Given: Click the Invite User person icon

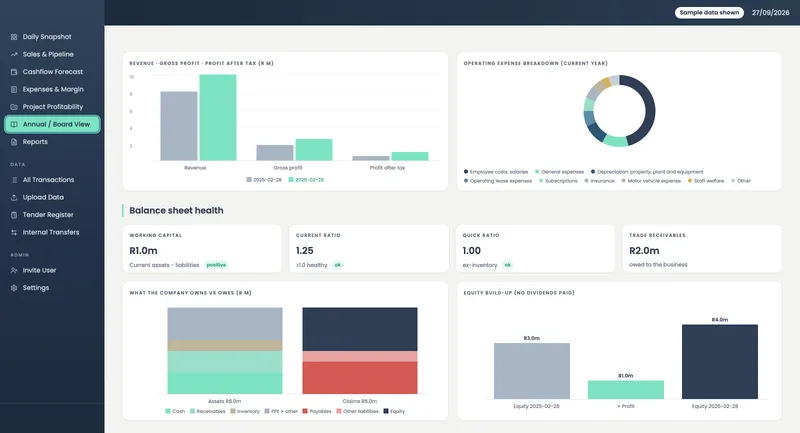Looking at the screenshot, I should pos(14,270).
